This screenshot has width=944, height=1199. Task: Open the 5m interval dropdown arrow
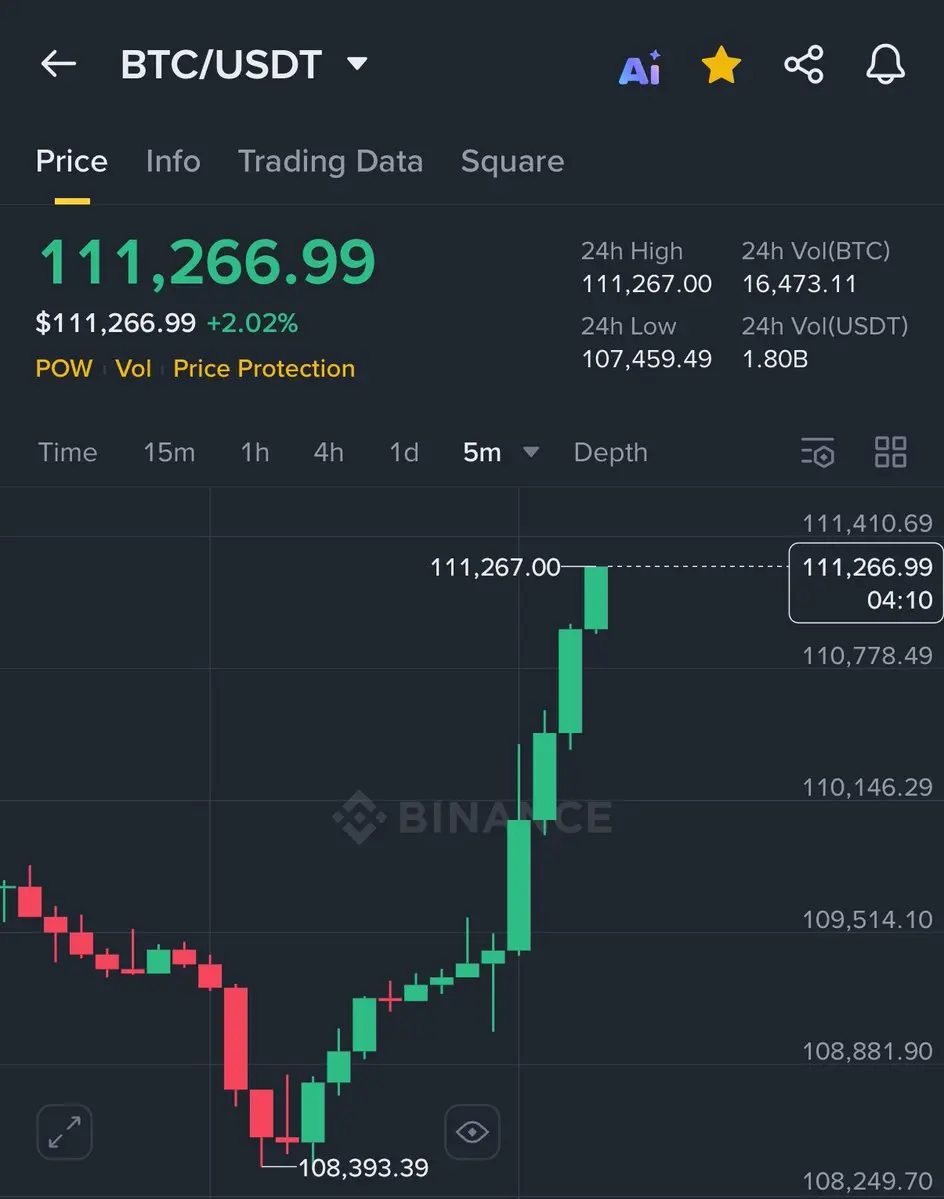pos(530,452)
